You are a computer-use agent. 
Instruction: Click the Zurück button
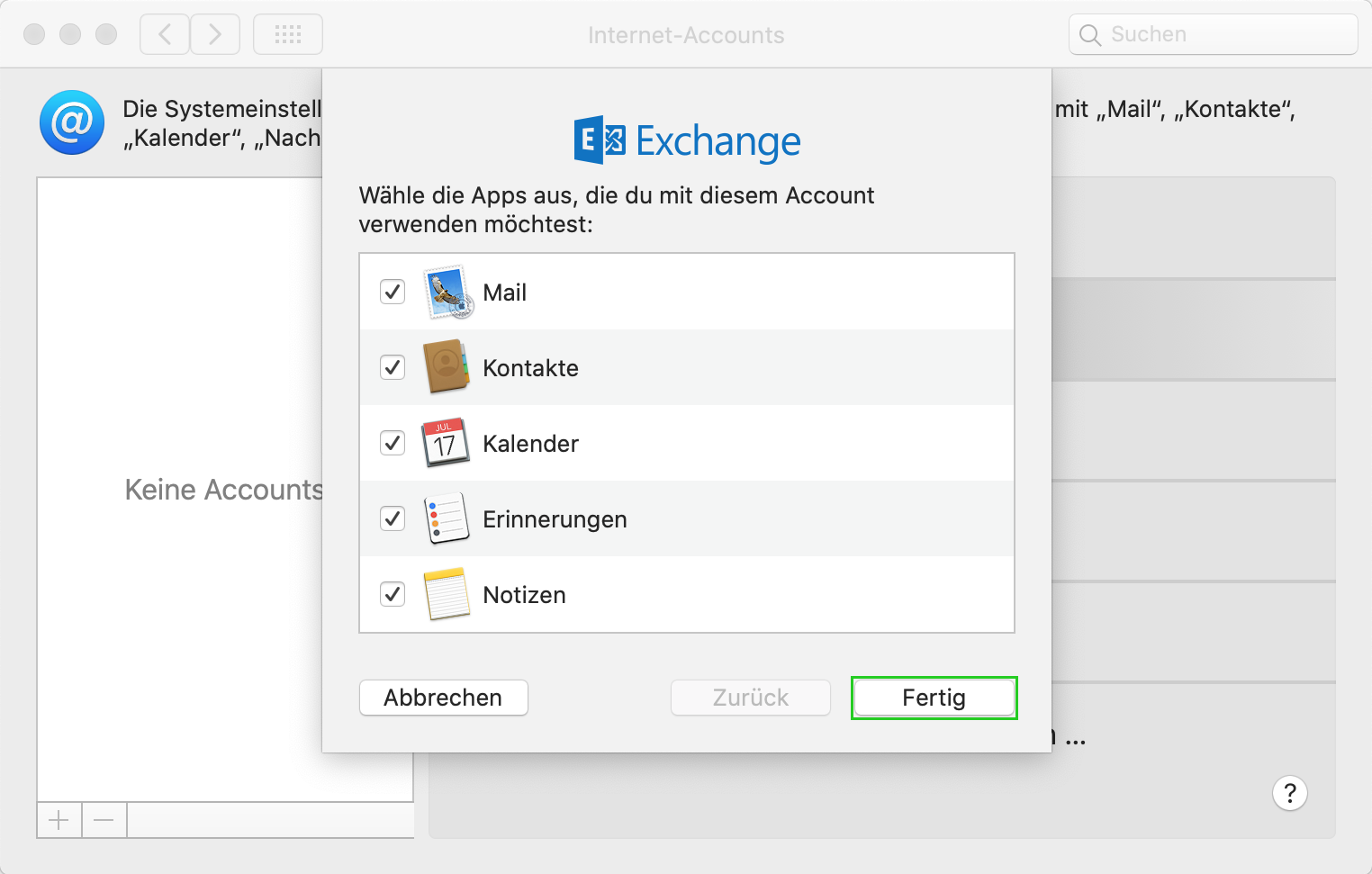pos(751,698)
